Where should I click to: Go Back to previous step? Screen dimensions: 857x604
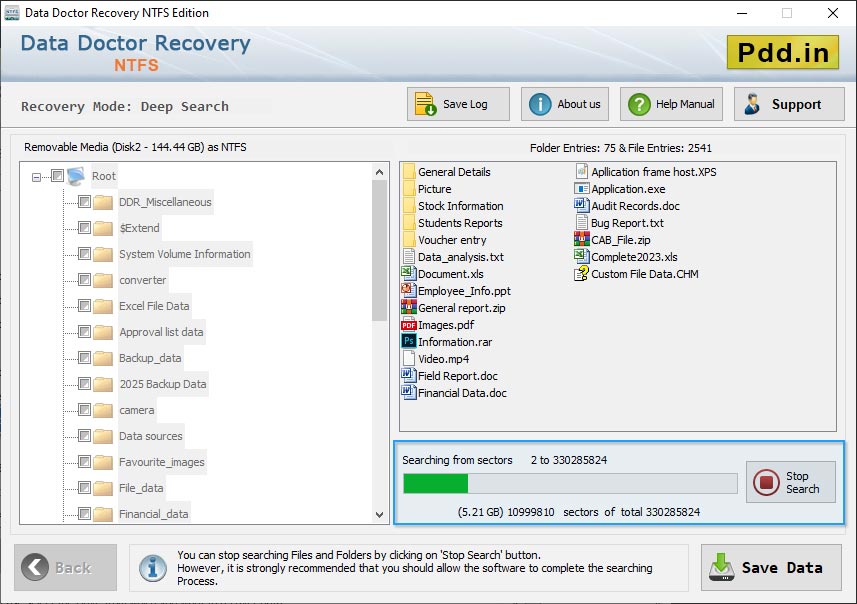point(66,567)
